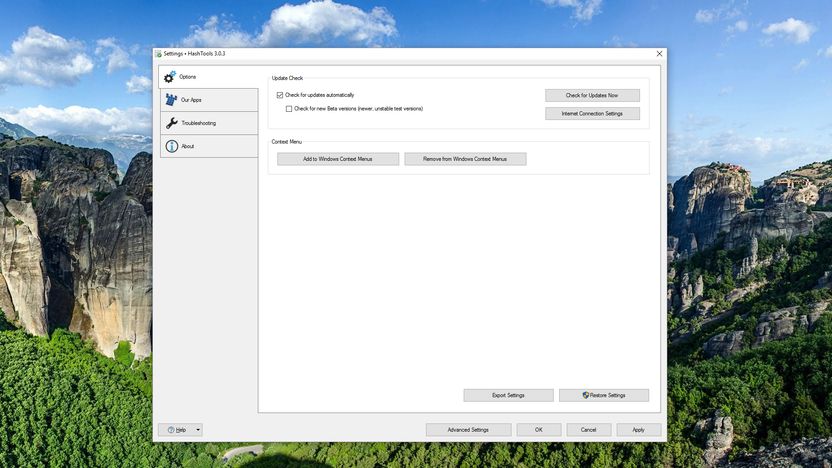Confirm with the OK button
This screenshot has height=468, width=832.
click(x=539, y=430)
